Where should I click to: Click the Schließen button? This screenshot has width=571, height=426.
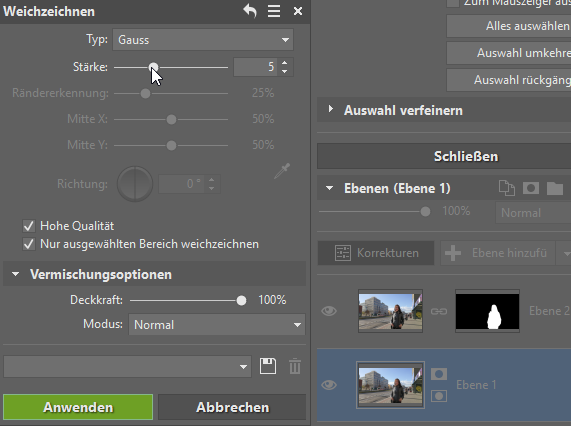click(444, 156)
